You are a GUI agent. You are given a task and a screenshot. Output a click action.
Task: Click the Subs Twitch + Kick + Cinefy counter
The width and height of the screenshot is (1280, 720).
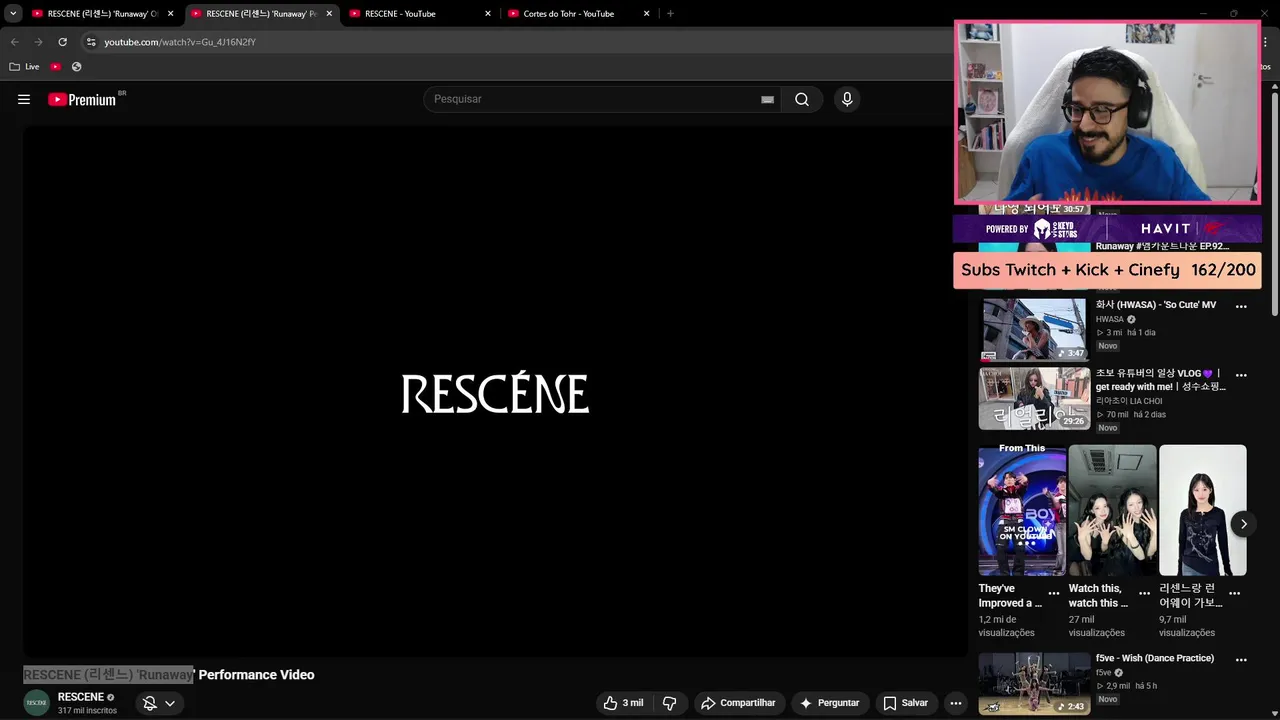click(1107, 270)
